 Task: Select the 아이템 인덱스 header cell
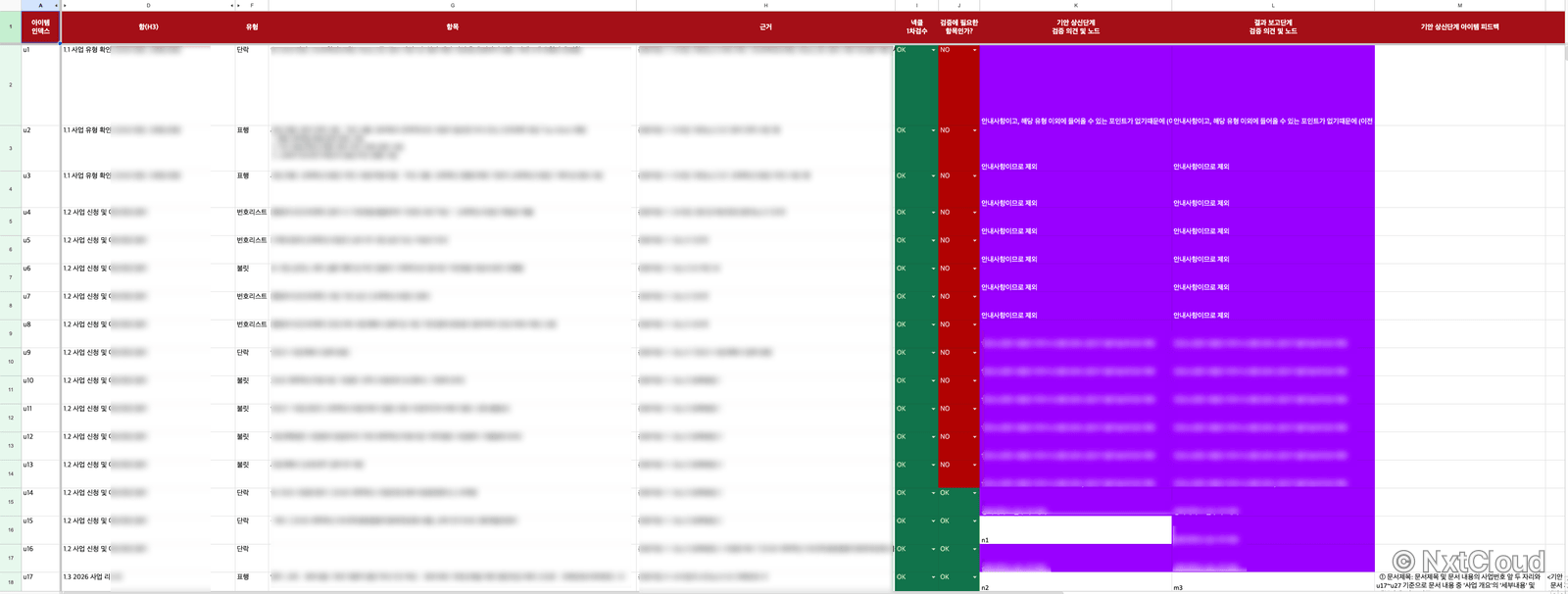(x=40, y=27)
